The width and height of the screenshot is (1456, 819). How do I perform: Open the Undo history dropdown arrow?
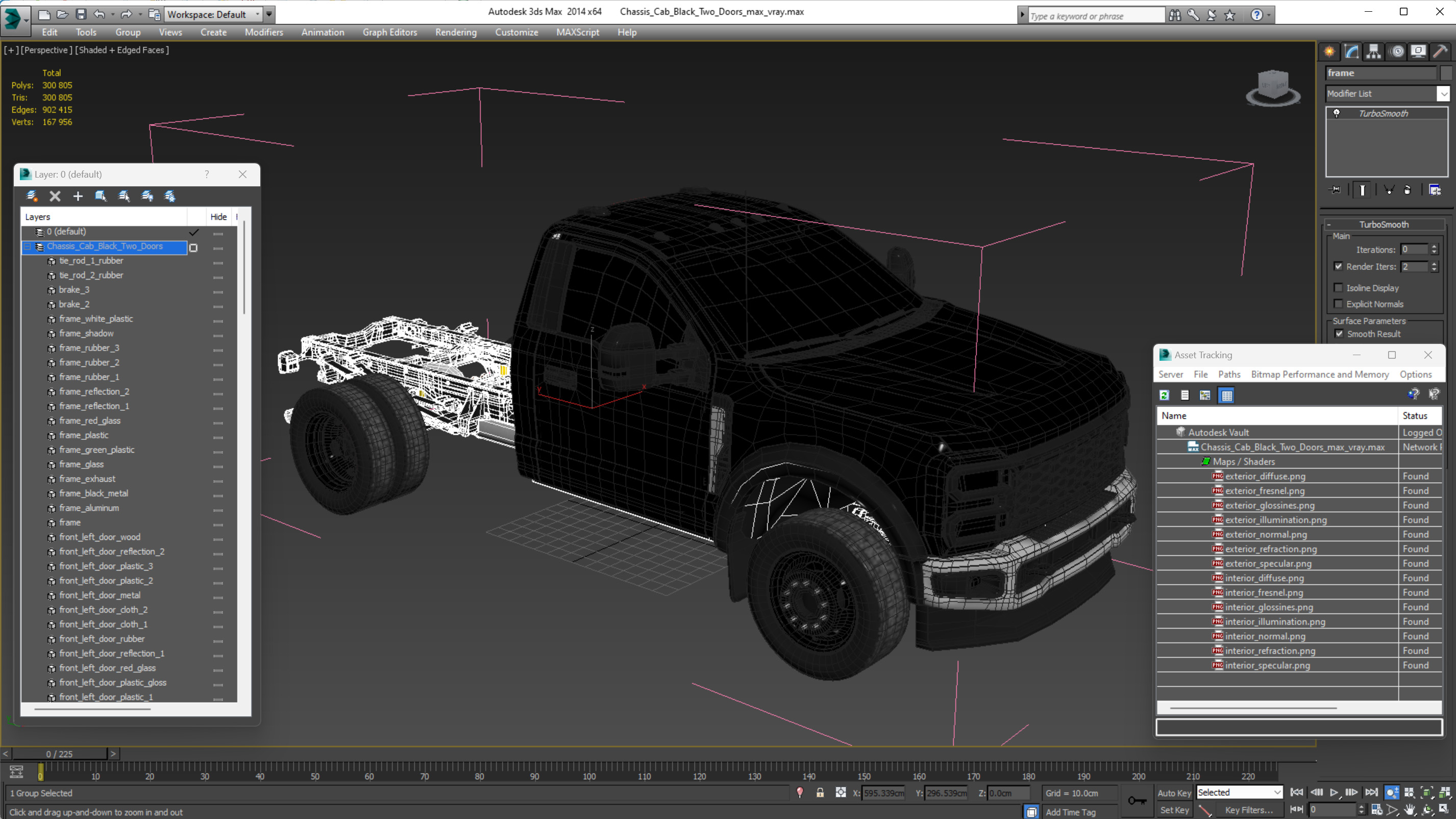pyautogui.click(x=112, y=15)
